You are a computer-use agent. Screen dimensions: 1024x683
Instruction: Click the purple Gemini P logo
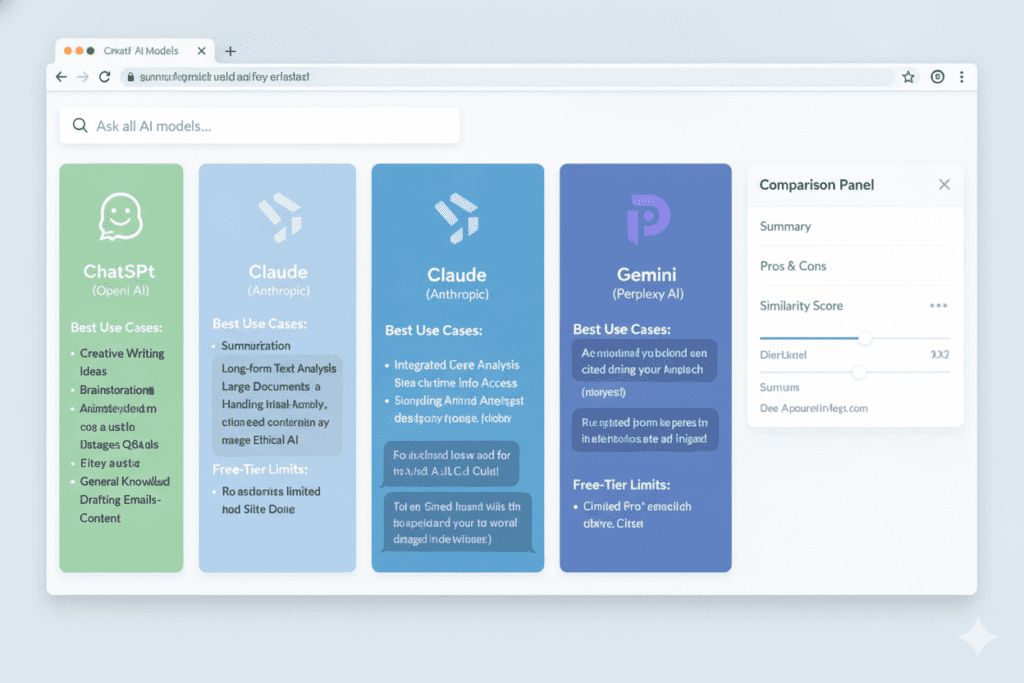tap(648, 219)
